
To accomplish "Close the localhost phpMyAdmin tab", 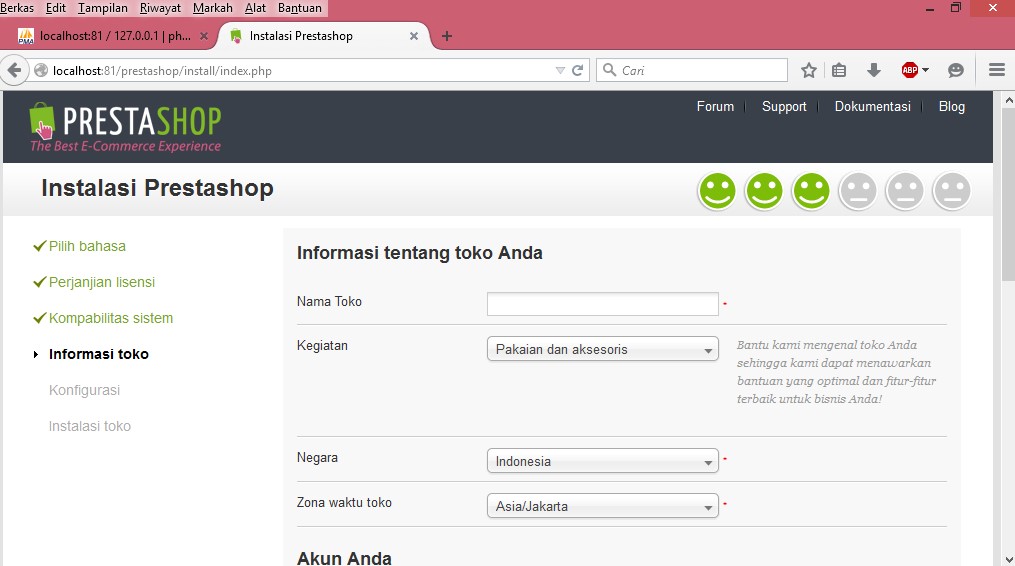I will pos(204,36).
